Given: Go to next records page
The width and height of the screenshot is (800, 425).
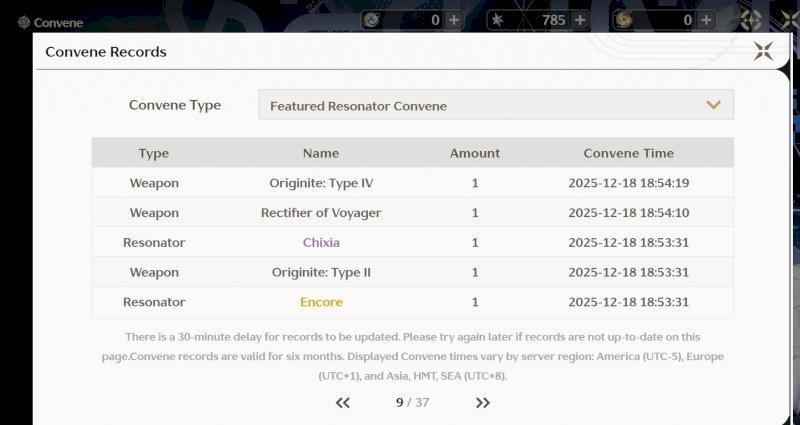Looking at the screenshot, I should [483, 402].
